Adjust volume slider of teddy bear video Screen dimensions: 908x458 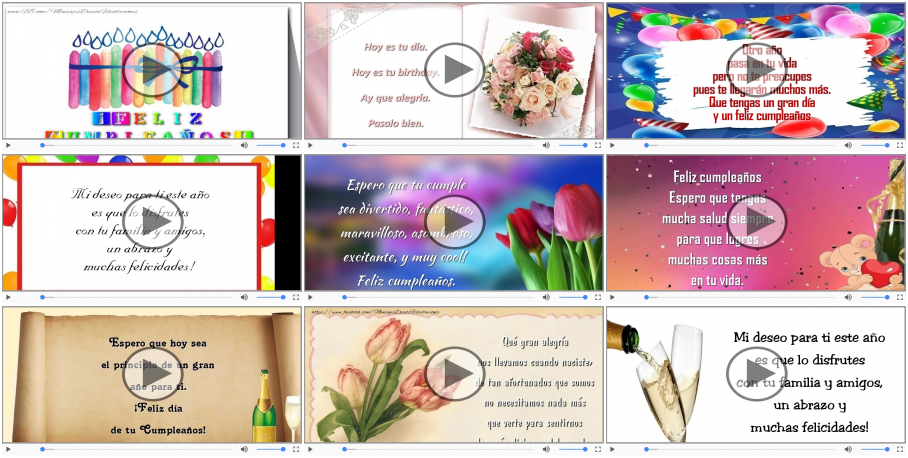873,297
